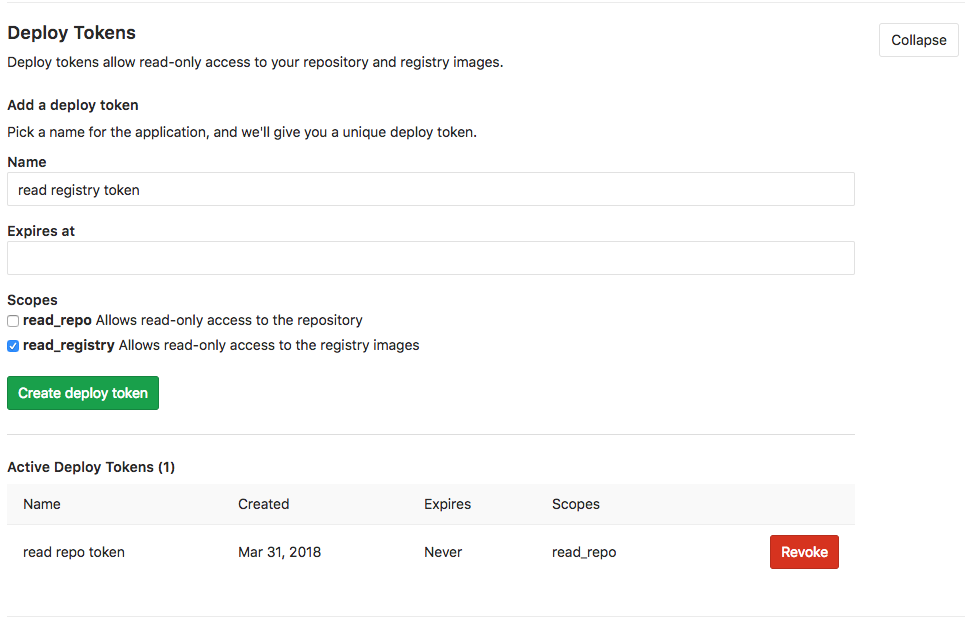This screenshot has width=972, height=636.
Task: Open the empty Expires at date field
Action: pos(431,258)
